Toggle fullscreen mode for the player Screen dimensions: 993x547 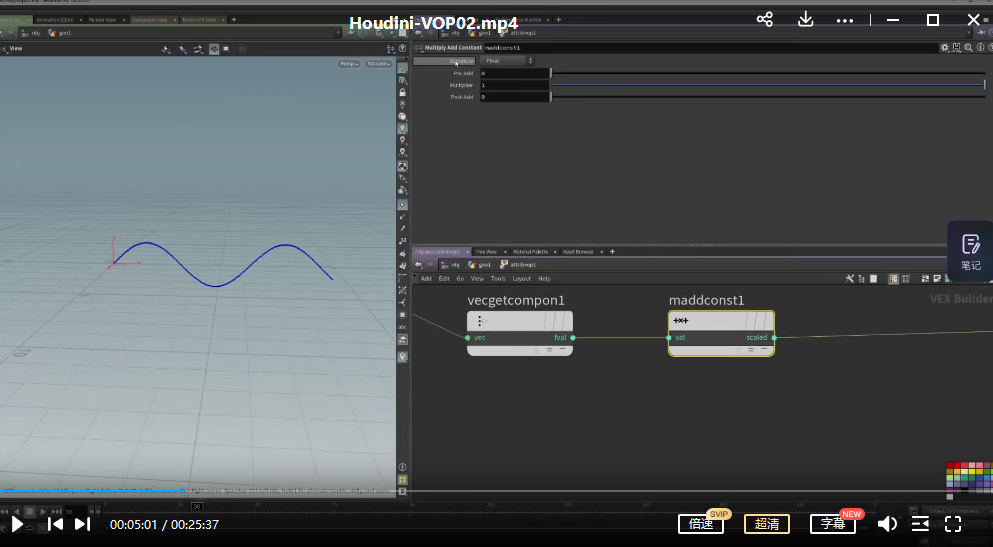coord(953,524)
